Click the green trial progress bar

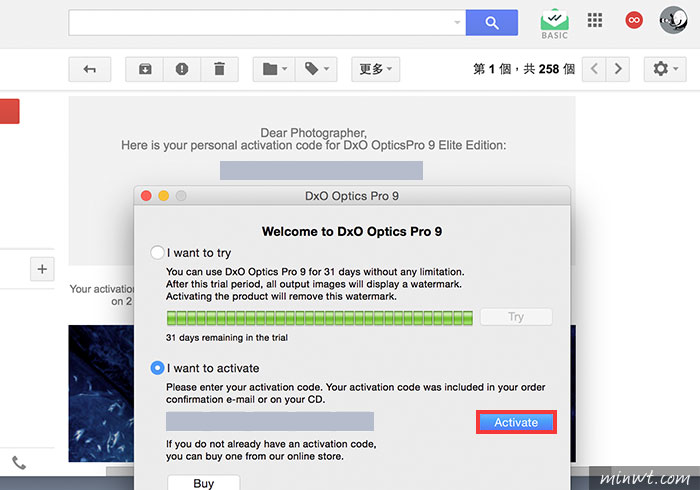coord(320,318)
